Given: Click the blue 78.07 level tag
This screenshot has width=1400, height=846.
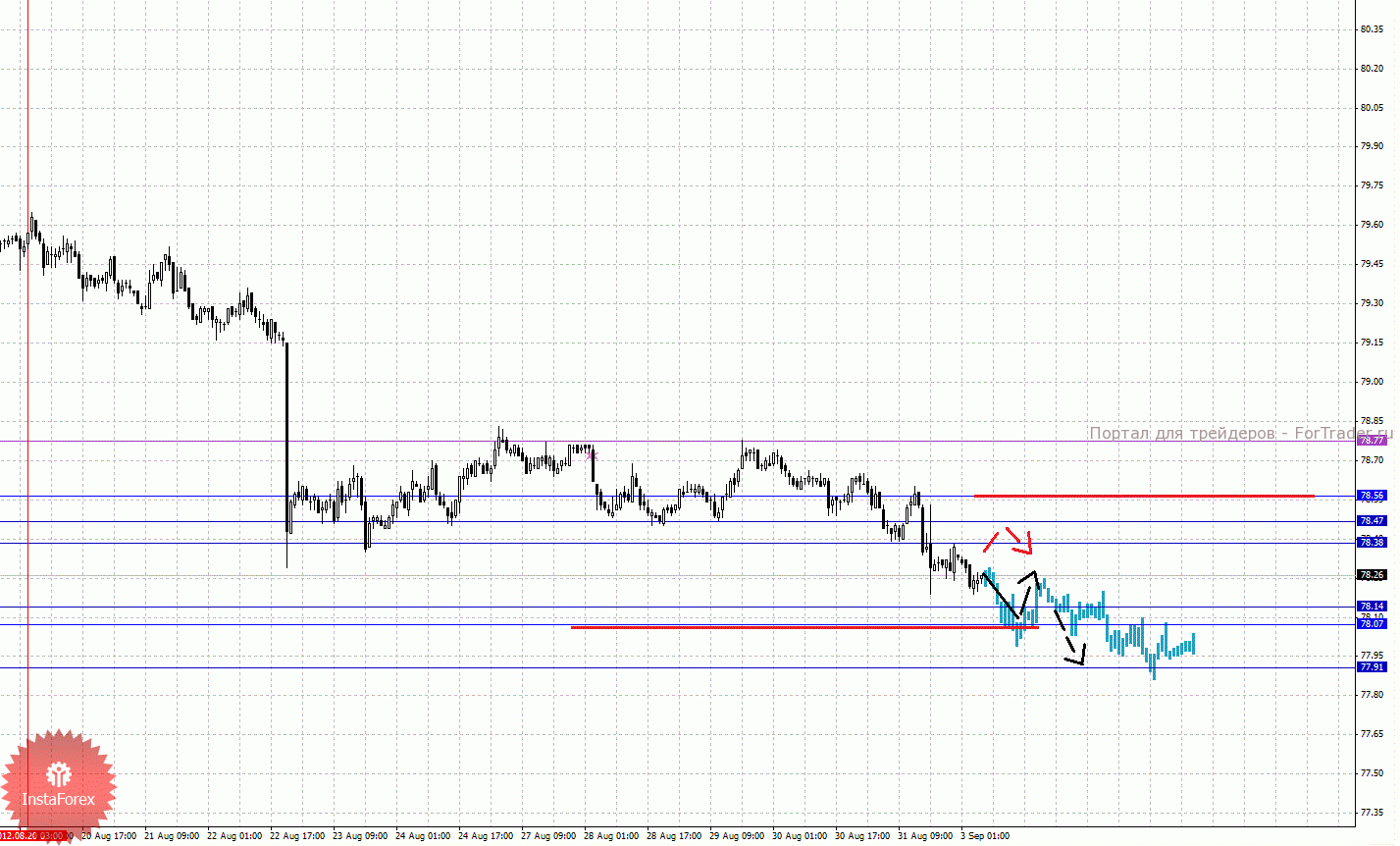Looking at the screenshot, I should [1372, 624].
